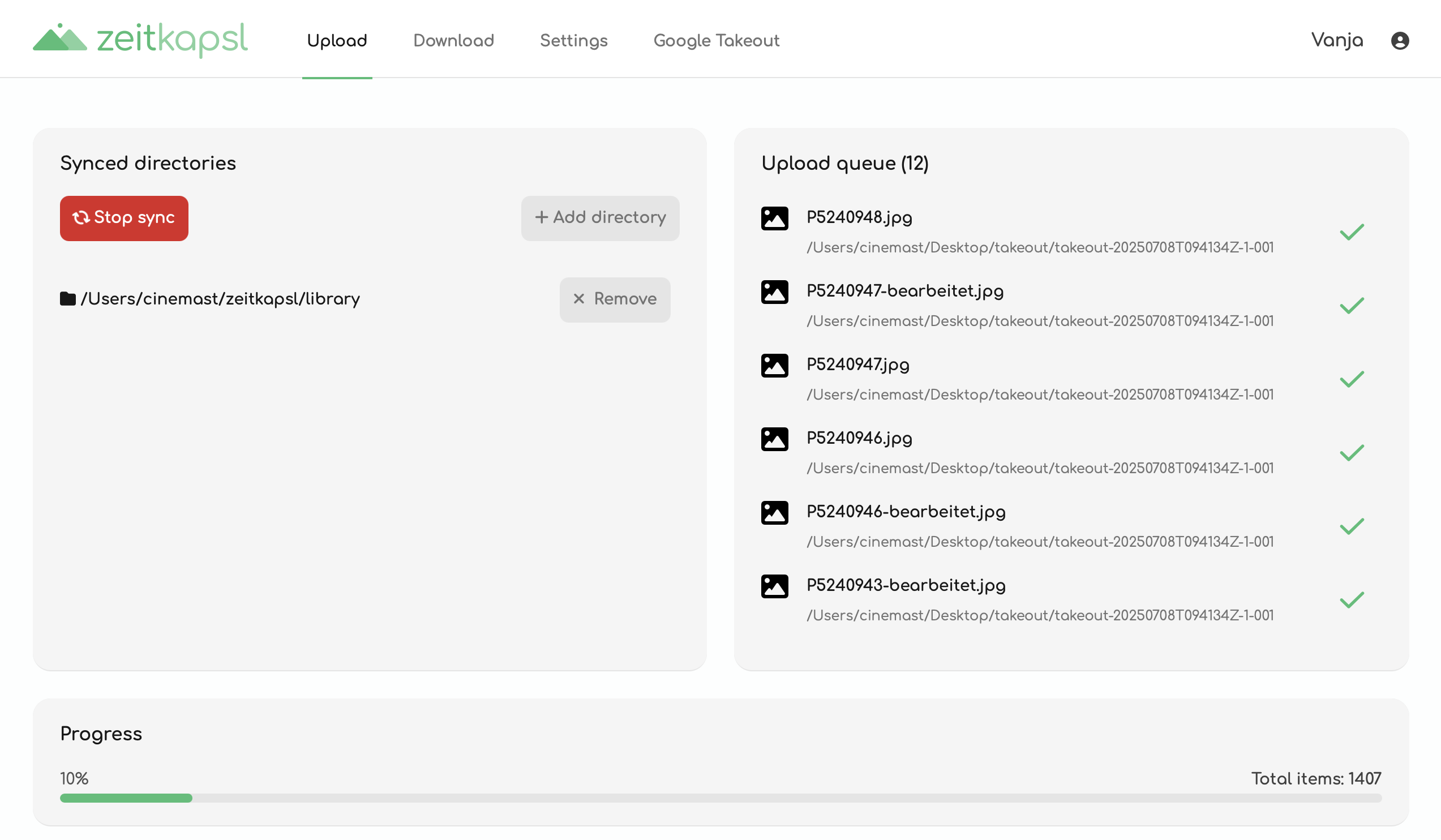Click green checkmark of P5240947.jpg
1441x840 pixels.
tap(1352, 379)
